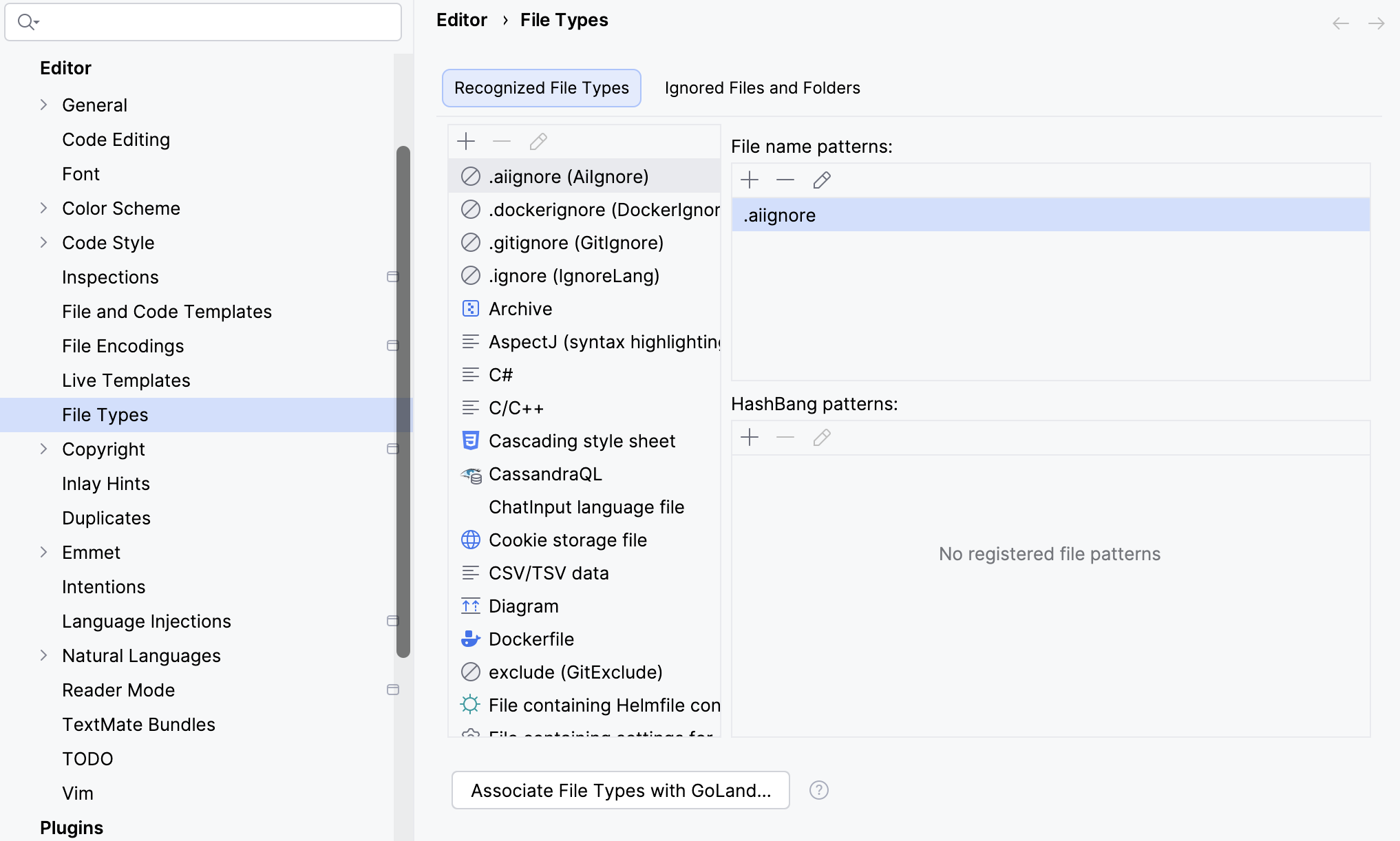Add a new recognized file type

[466, 141]
